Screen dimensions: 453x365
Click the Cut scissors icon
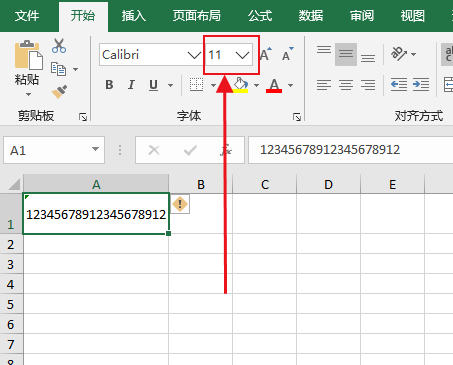click(x=59, y=46)
